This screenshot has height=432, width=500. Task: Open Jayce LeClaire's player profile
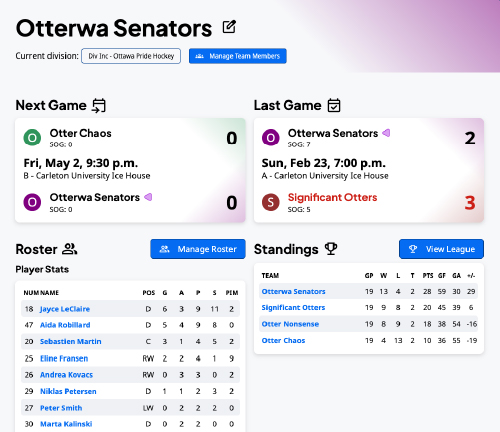coord(65,309)
